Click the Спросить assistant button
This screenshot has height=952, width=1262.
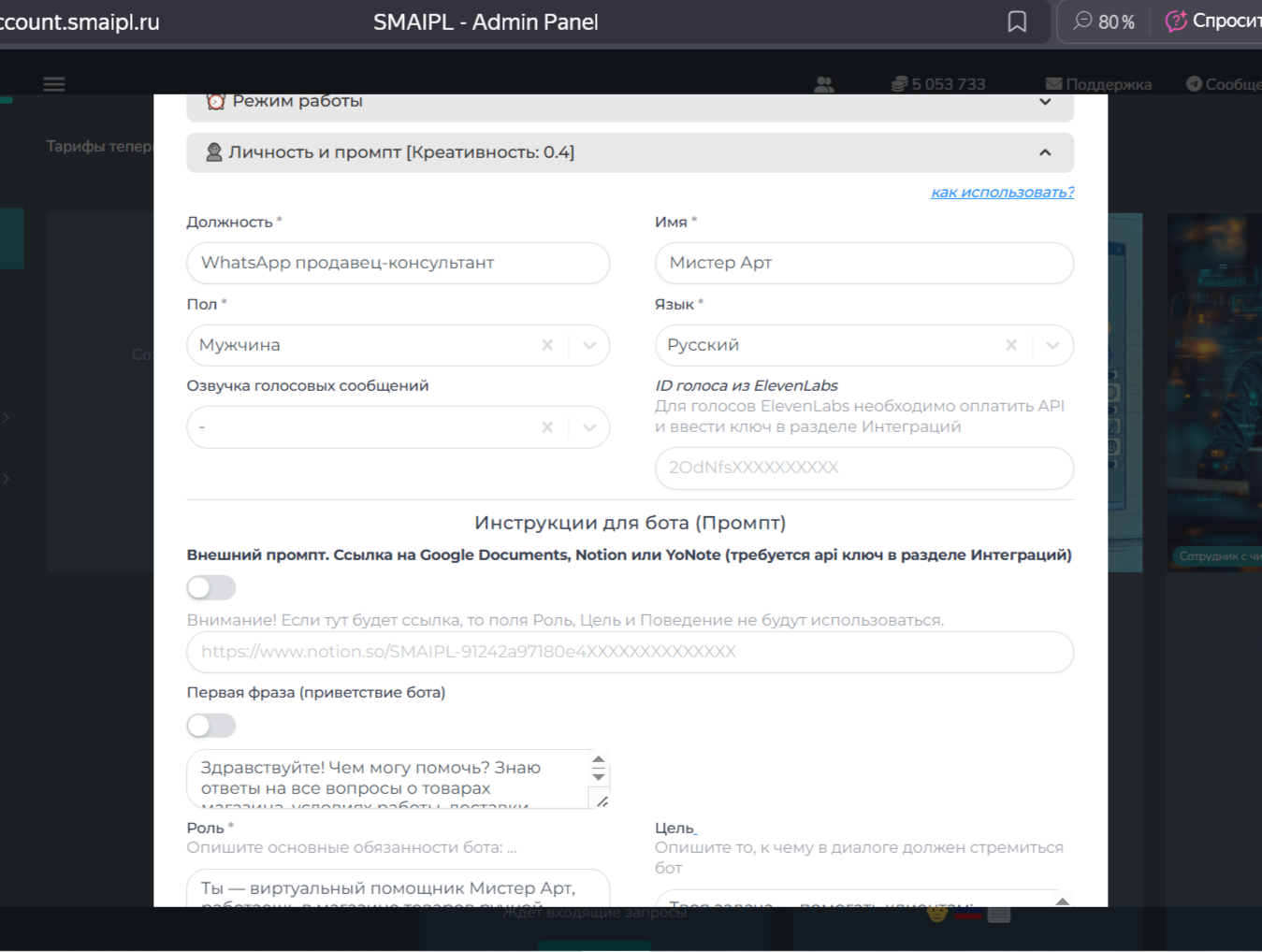click(x=1212, y=21)
